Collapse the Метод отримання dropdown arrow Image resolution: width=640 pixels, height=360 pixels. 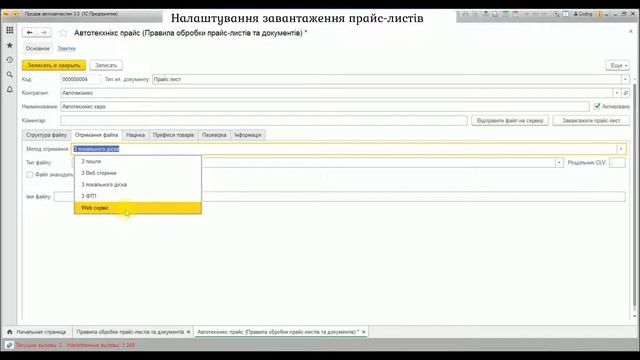tap(621, 149)
